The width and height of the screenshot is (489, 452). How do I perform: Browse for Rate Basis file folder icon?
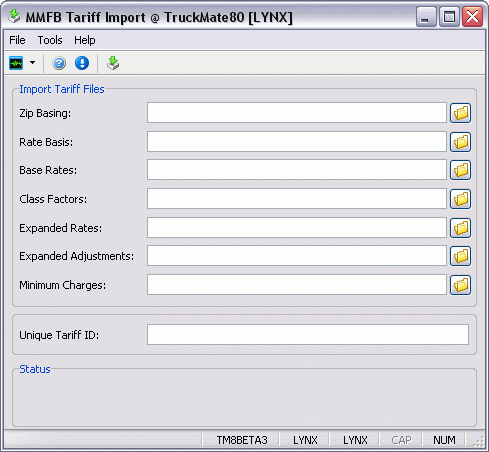click(x=460, y=142)
